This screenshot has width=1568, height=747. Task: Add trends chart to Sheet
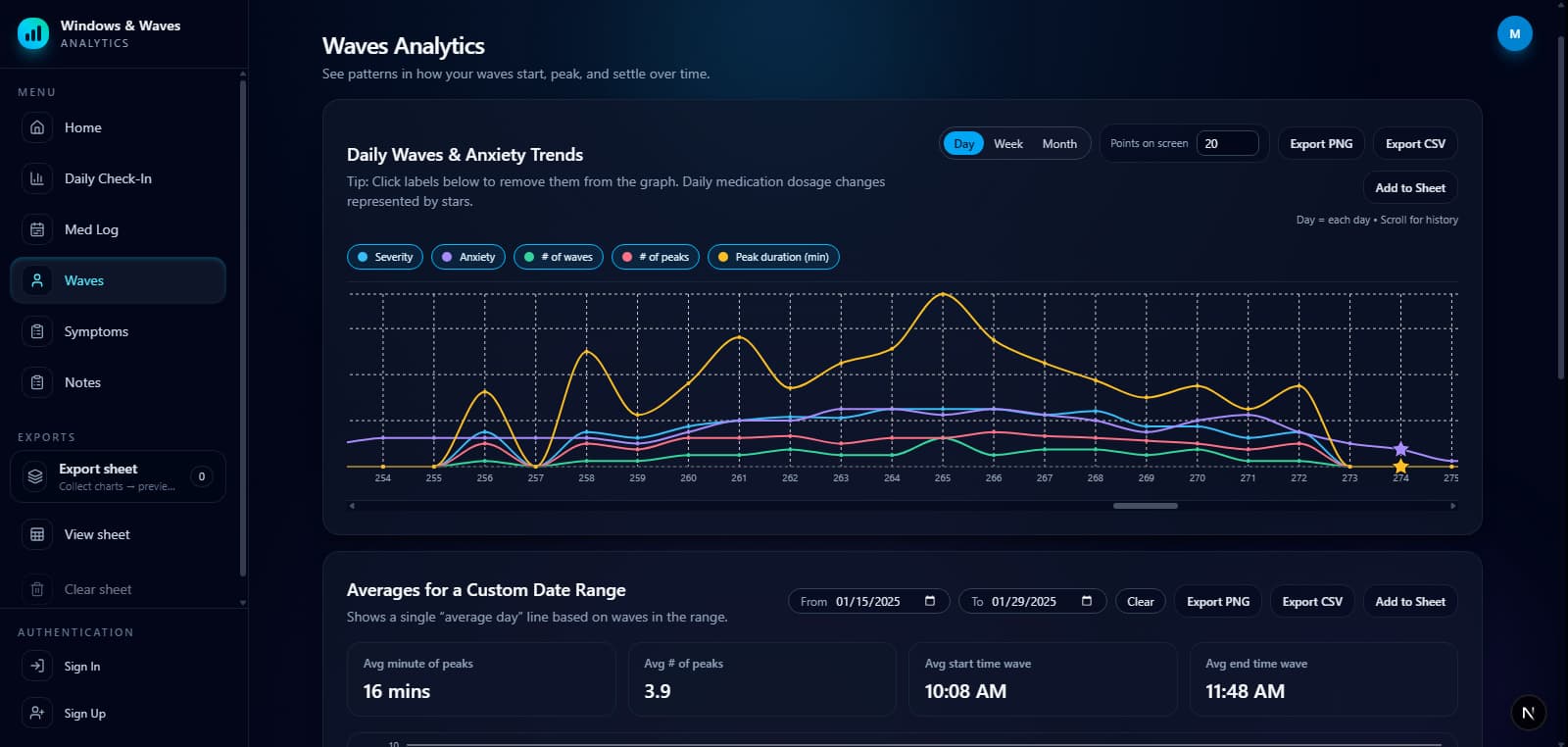(1410, 187)
